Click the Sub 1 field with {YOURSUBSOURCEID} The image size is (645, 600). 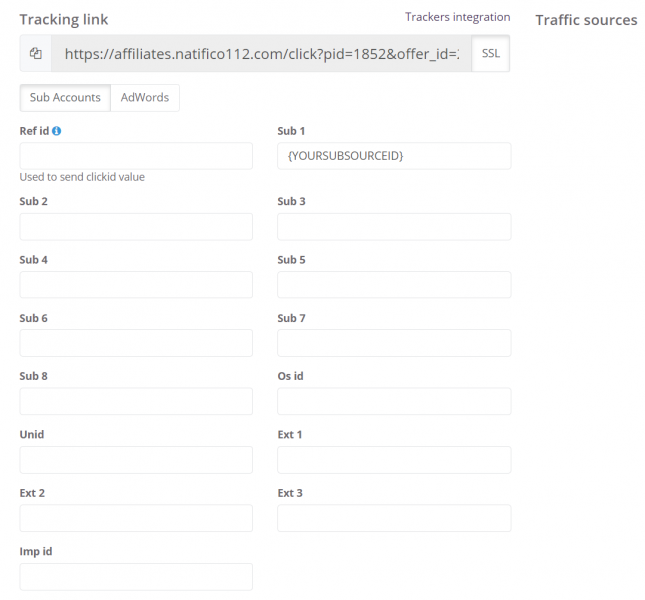click(x=394, y=156)
